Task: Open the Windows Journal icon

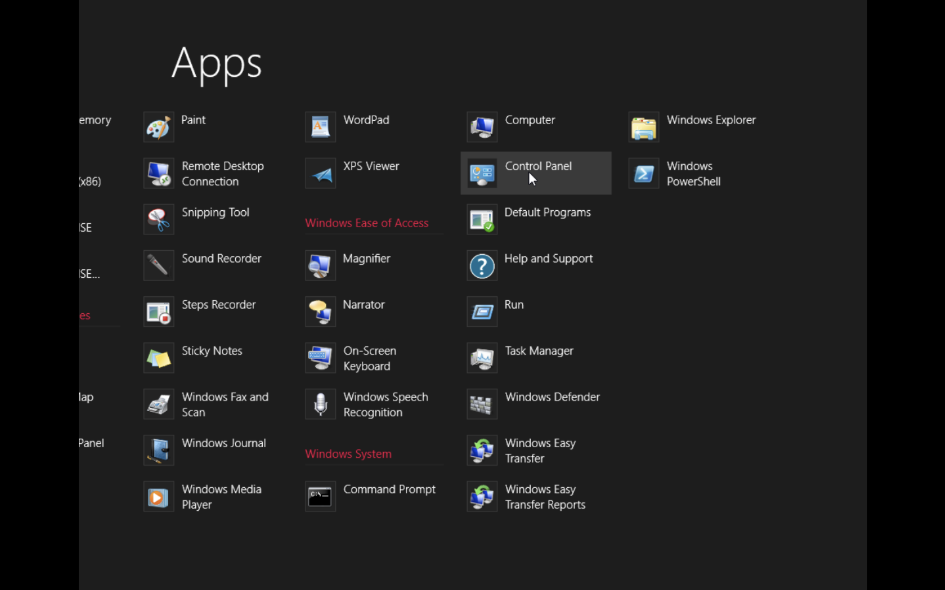Action: tap(159, 451)
